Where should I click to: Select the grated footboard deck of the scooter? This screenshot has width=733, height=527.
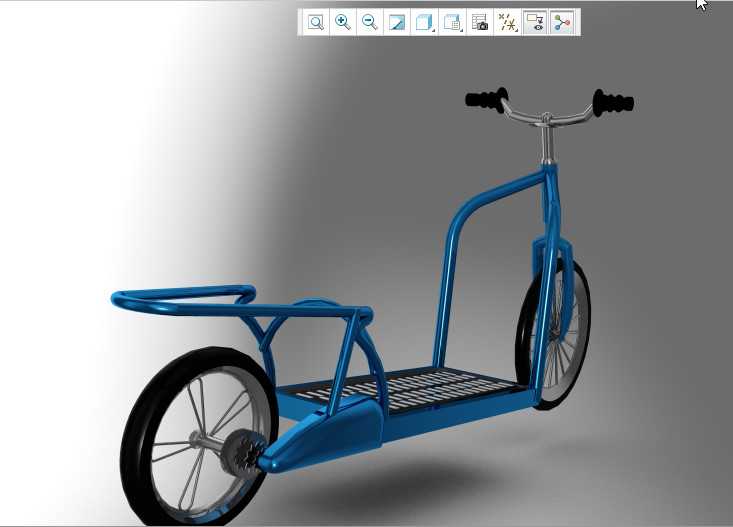click(407, 388)
